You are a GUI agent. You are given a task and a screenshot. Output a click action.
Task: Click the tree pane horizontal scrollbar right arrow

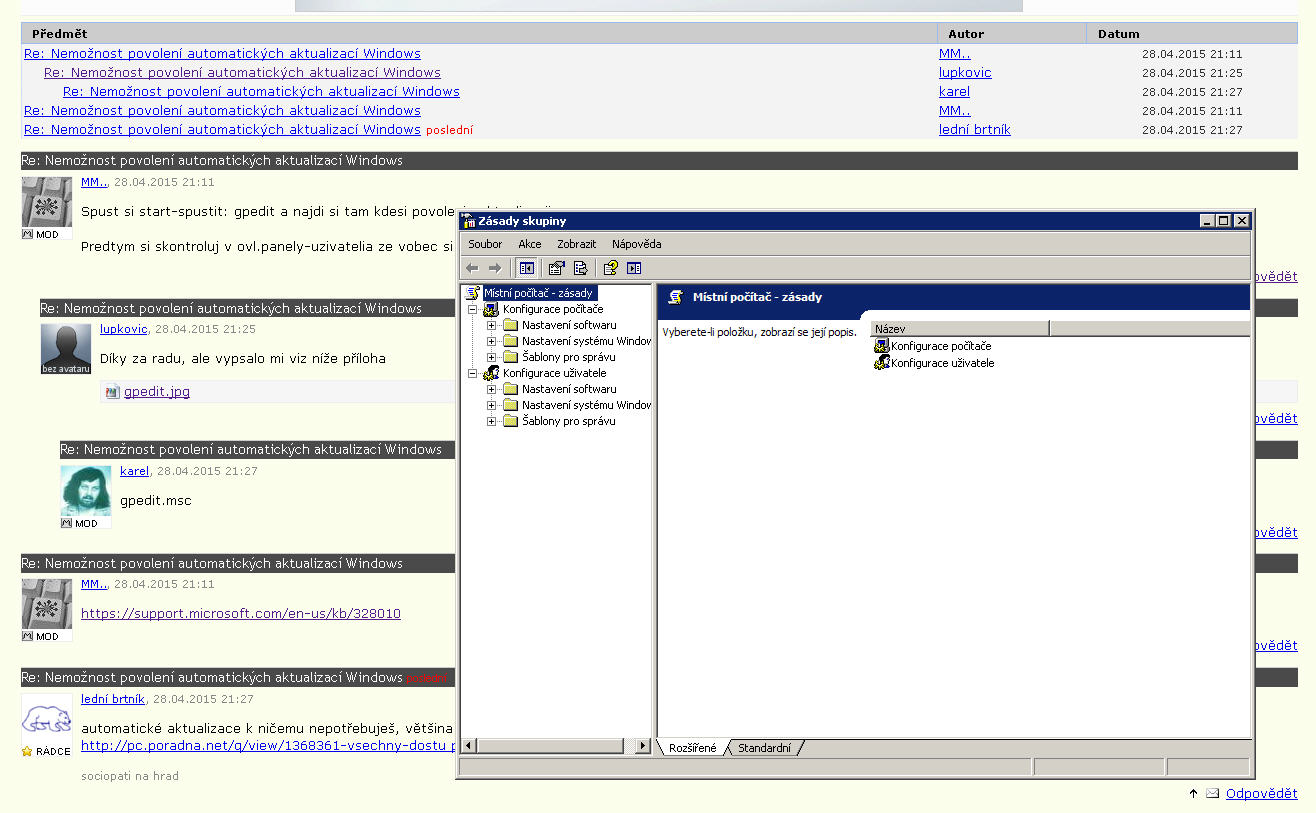pyautogui.click(x=643, y=746)
